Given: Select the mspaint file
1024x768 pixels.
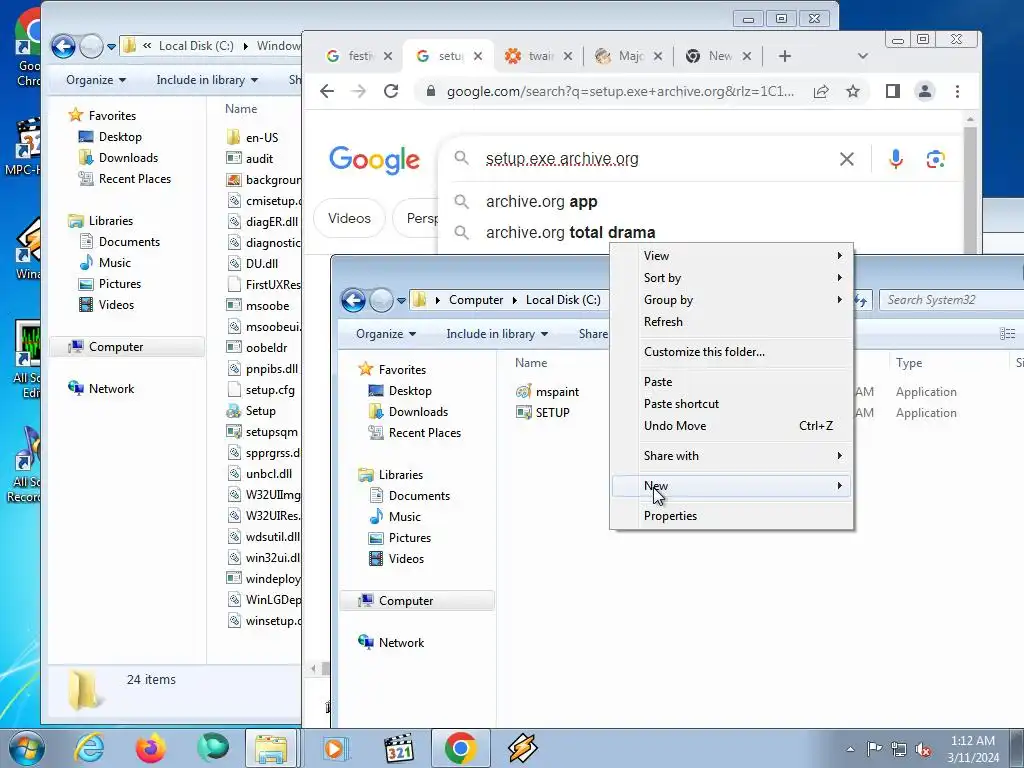Looking at the screenshot, I should 547,392.
